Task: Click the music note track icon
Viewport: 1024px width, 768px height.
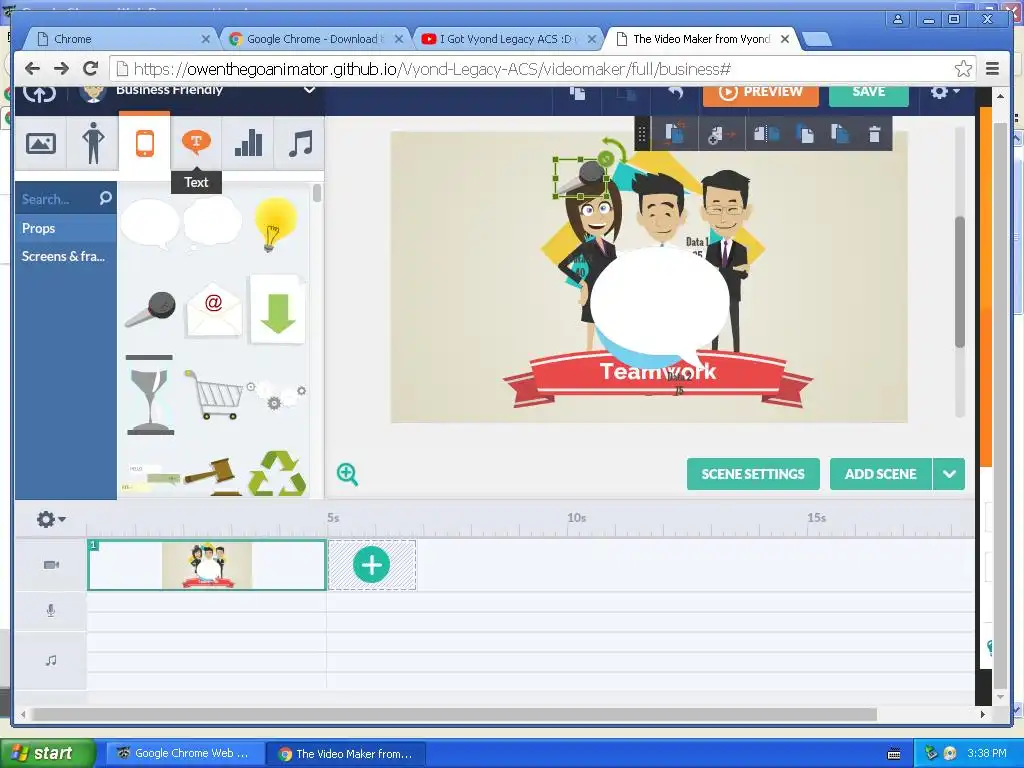Action: point(51,660)
